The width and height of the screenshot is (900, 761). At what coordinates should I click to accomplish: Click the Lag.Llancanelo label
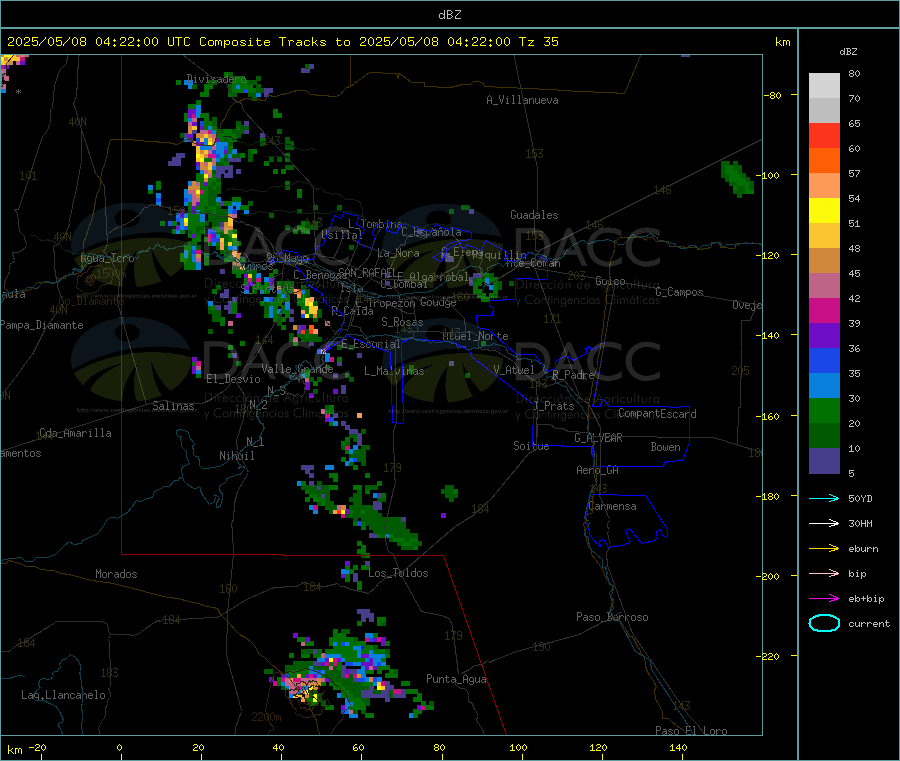tap(63, 695)
